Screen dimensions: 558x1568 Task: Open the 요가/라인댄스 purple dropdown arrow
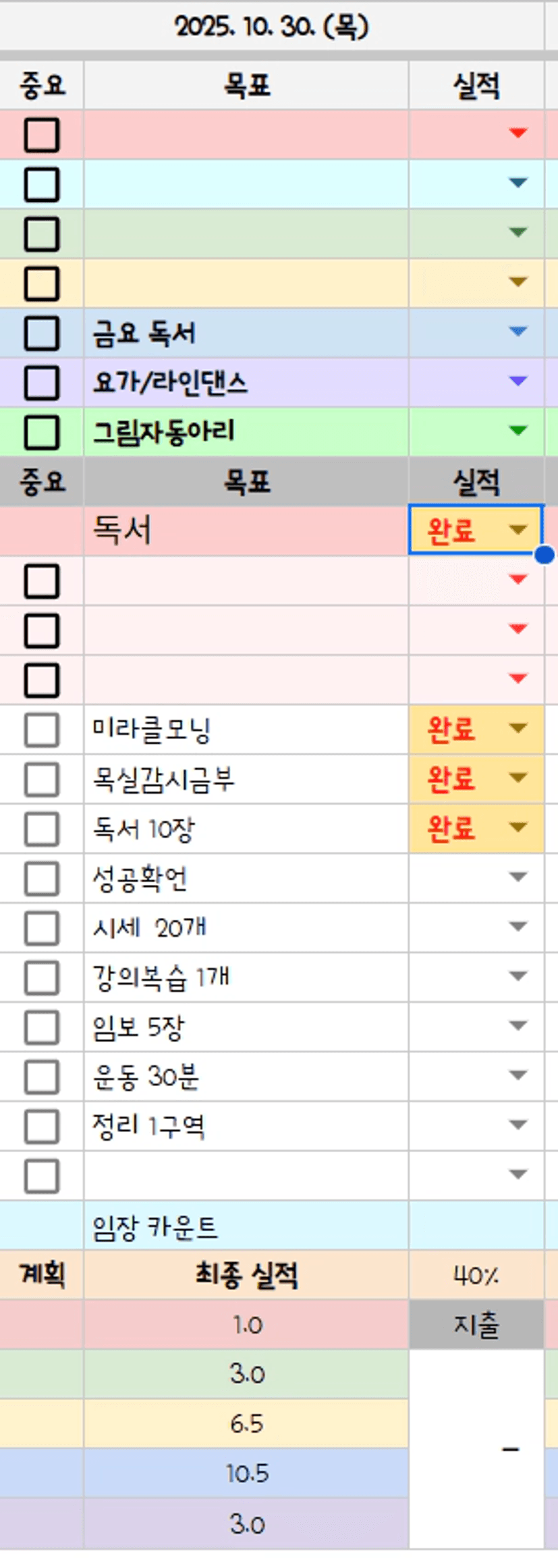(518, 381)
